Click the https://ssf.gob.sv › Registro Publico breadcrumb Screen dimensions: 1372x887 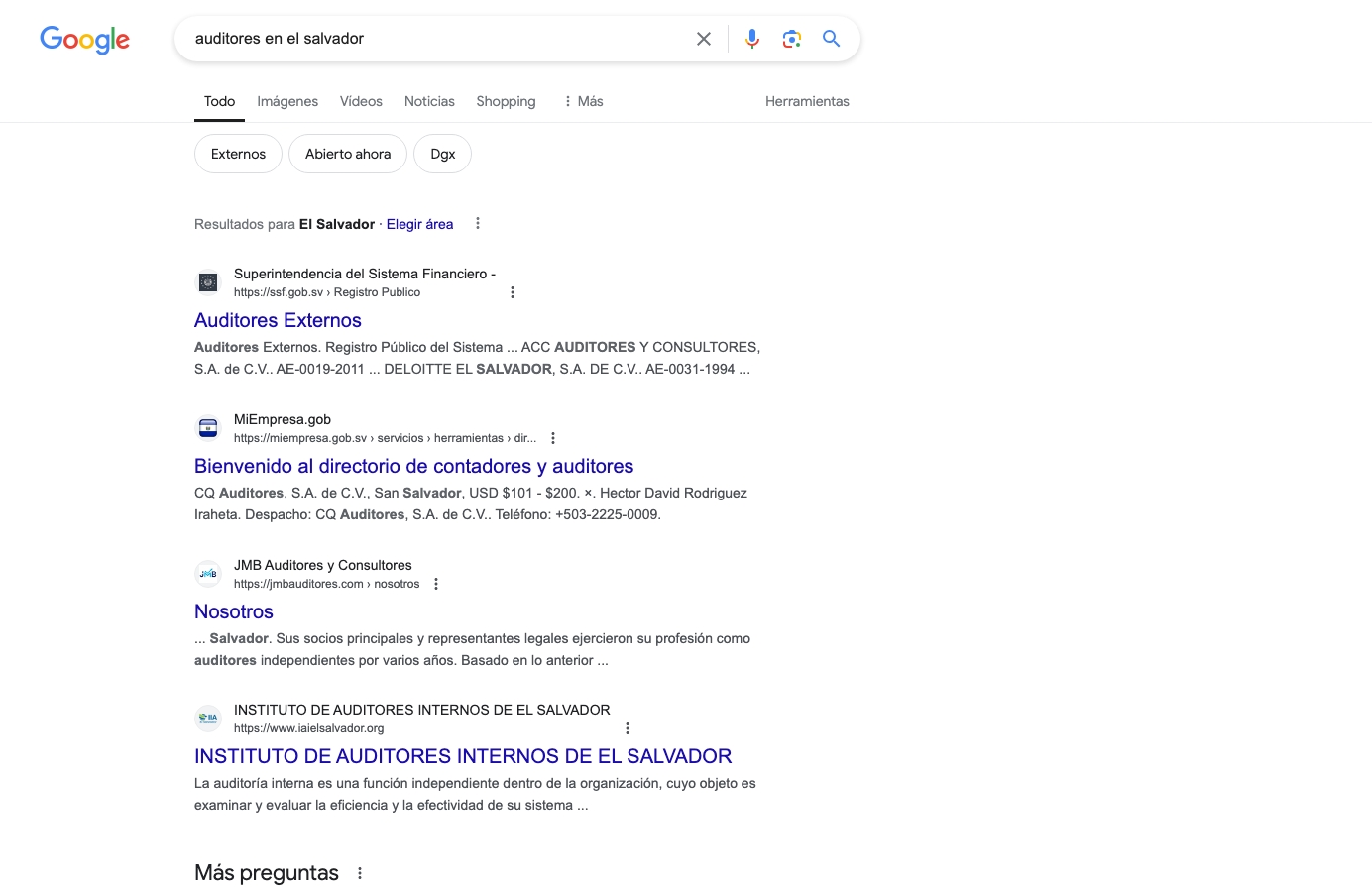(x=327, y=292)
